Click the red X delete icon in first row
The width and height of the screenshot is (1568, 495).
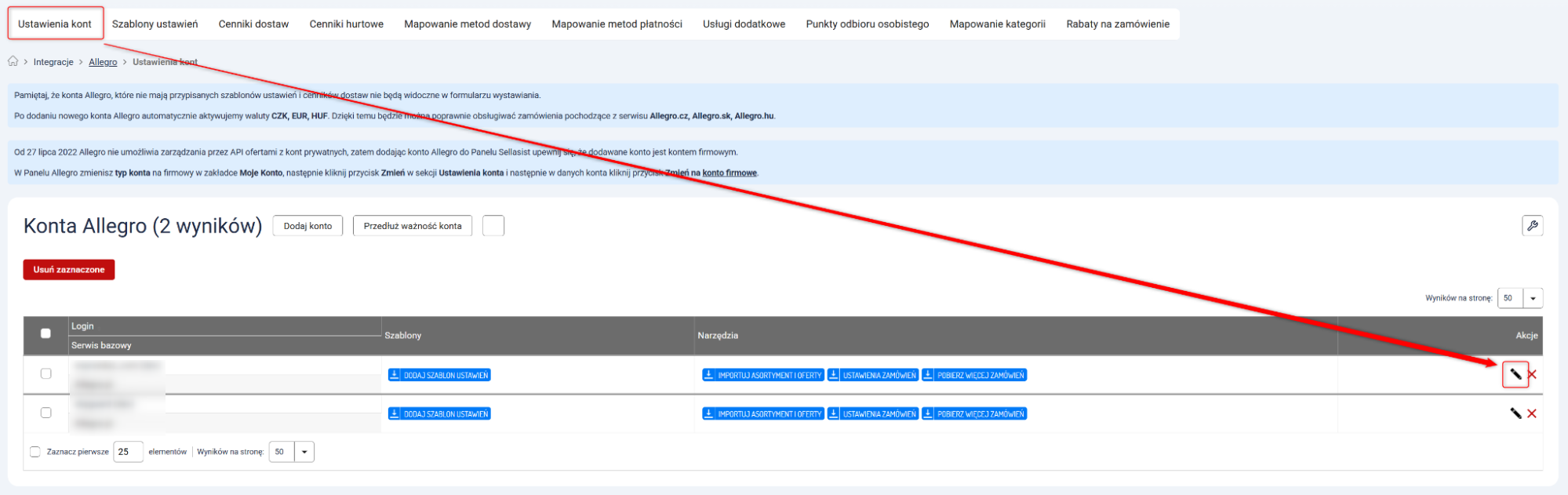click(x=1532, y=374)
